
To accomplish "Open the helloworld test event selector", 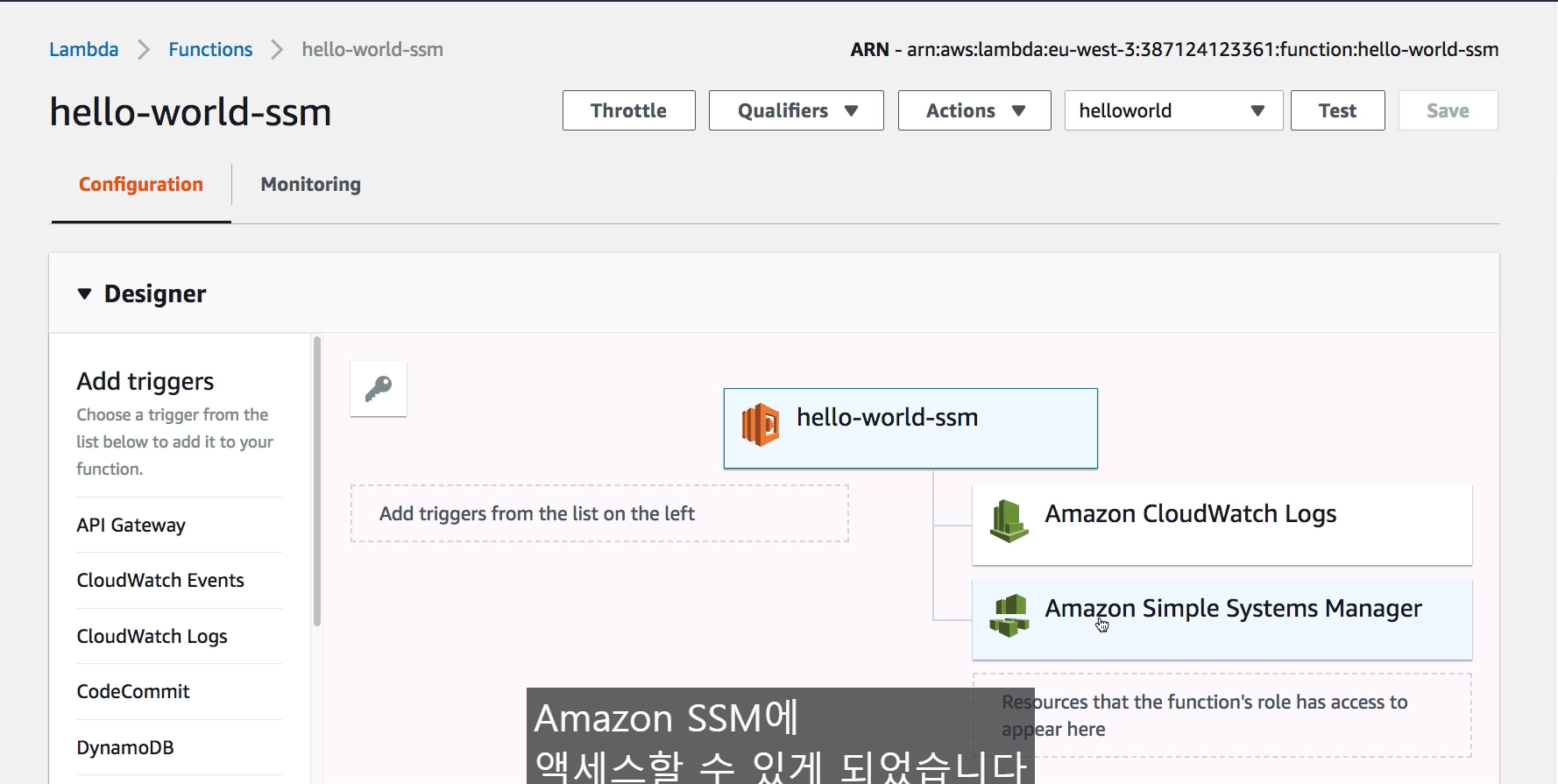I will (1174, 110).
